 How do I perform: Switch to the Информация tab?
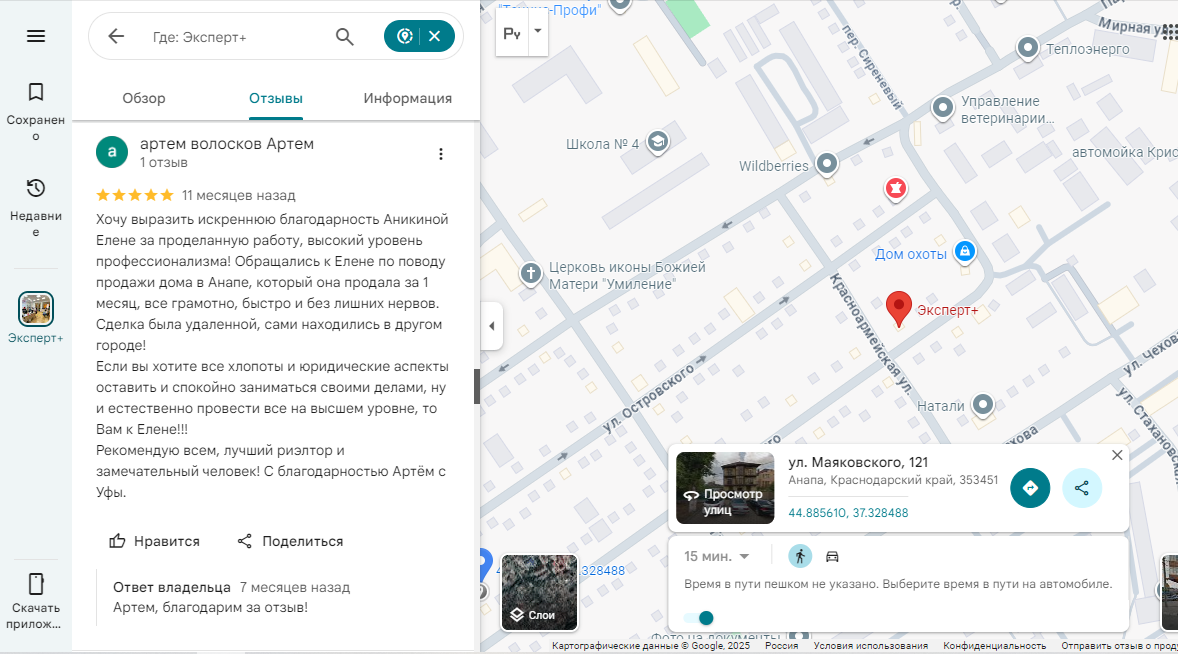coord(407,98)
